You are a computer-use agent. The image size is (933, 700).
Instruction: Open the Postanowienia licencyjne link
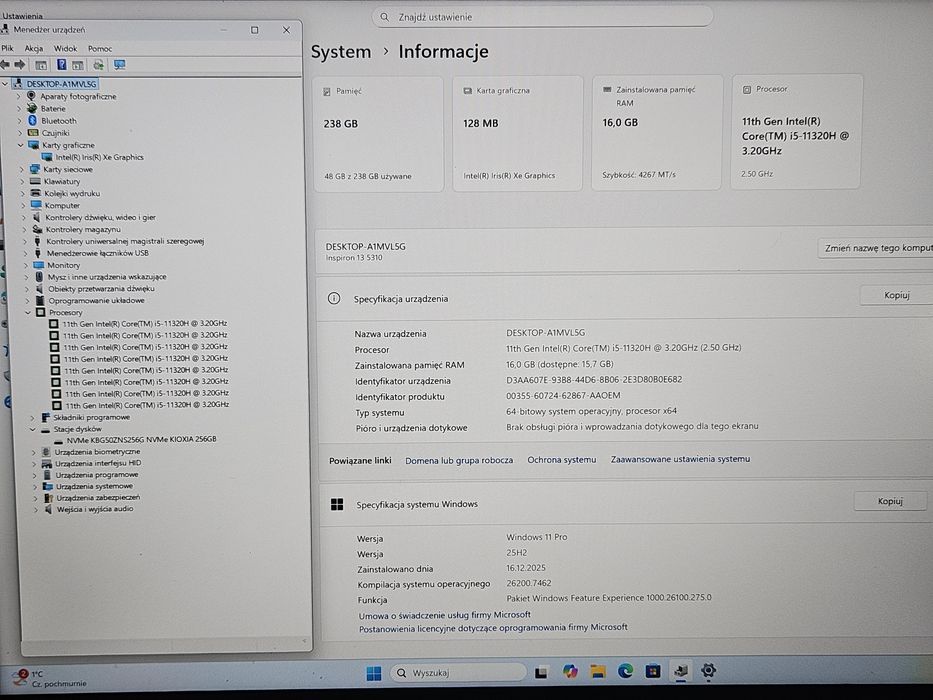pyautogui.click(x=493, y=627)
